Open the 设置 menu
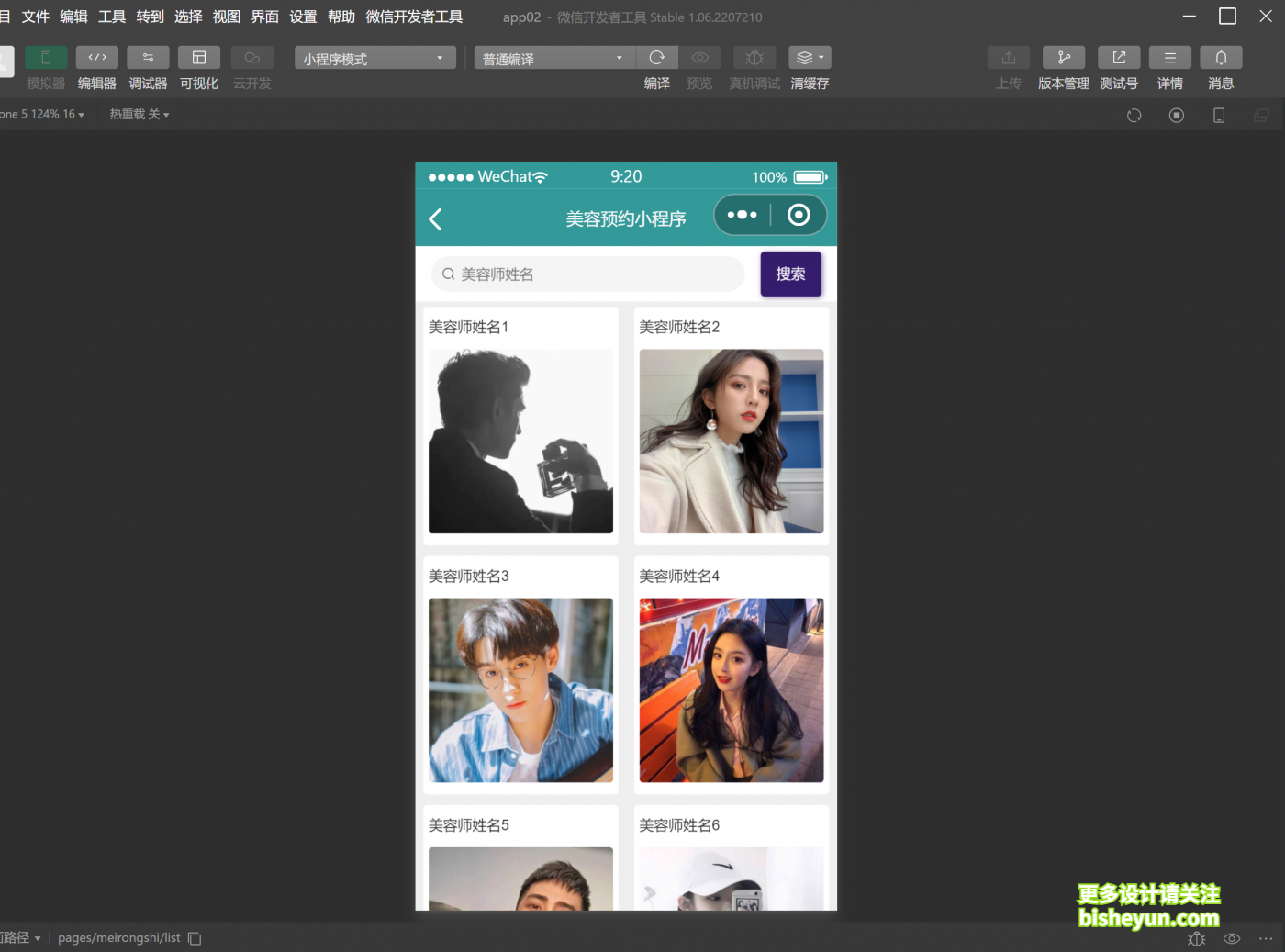Image resolution: width=1285 pixels, height=952 pixels. pyautogui.click(x=303, y=17)
